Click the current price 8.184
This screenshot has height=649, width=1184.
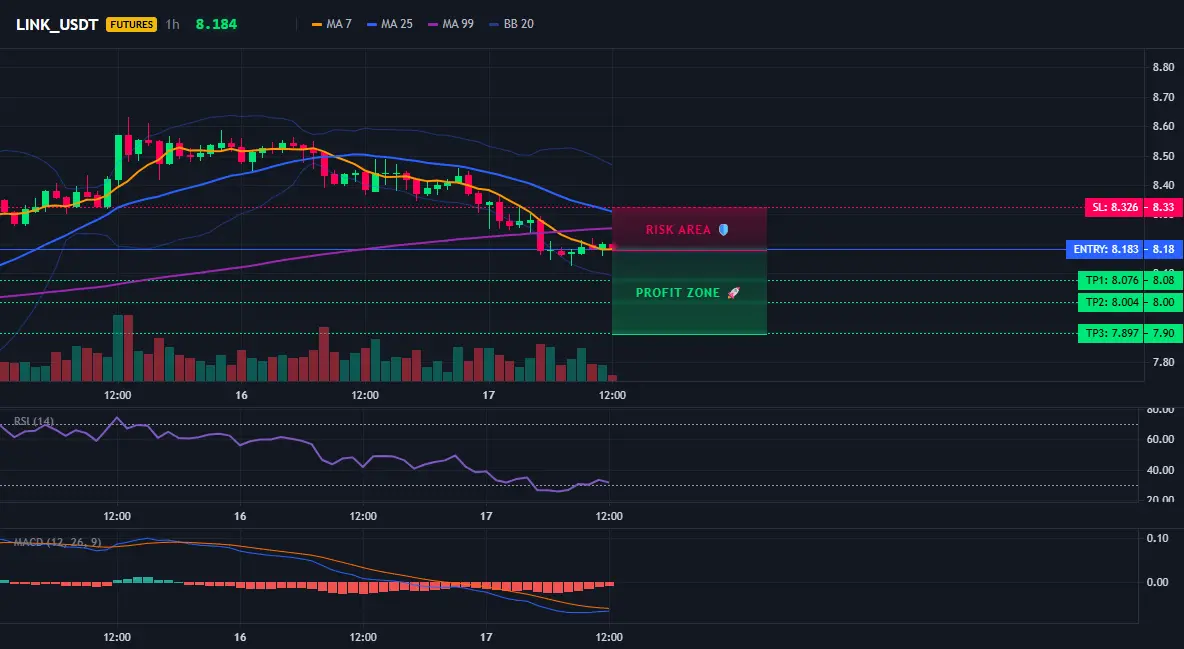[216, 24]
